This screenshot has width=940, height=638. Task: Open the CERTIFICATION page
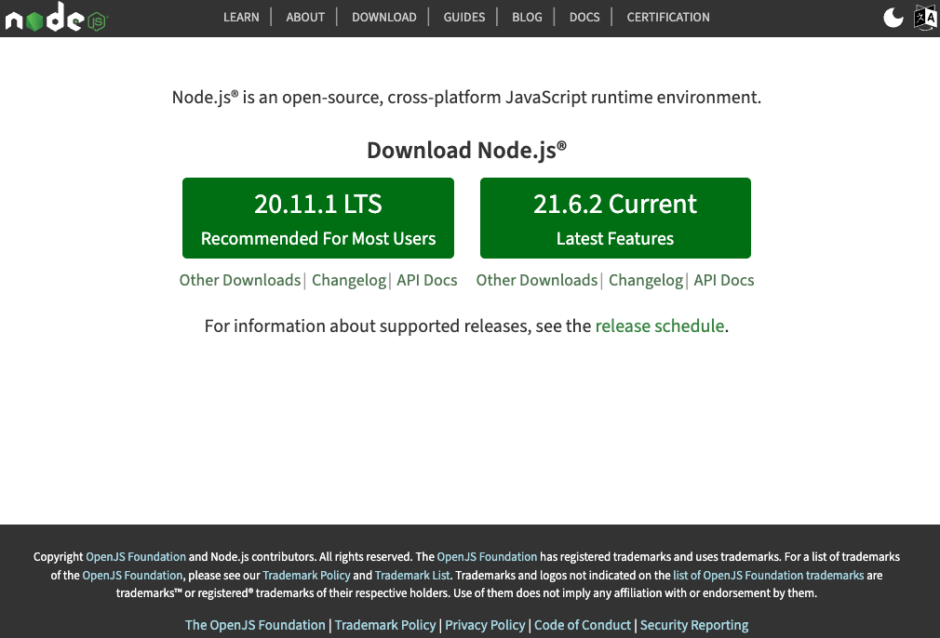[x=667, y=17]
